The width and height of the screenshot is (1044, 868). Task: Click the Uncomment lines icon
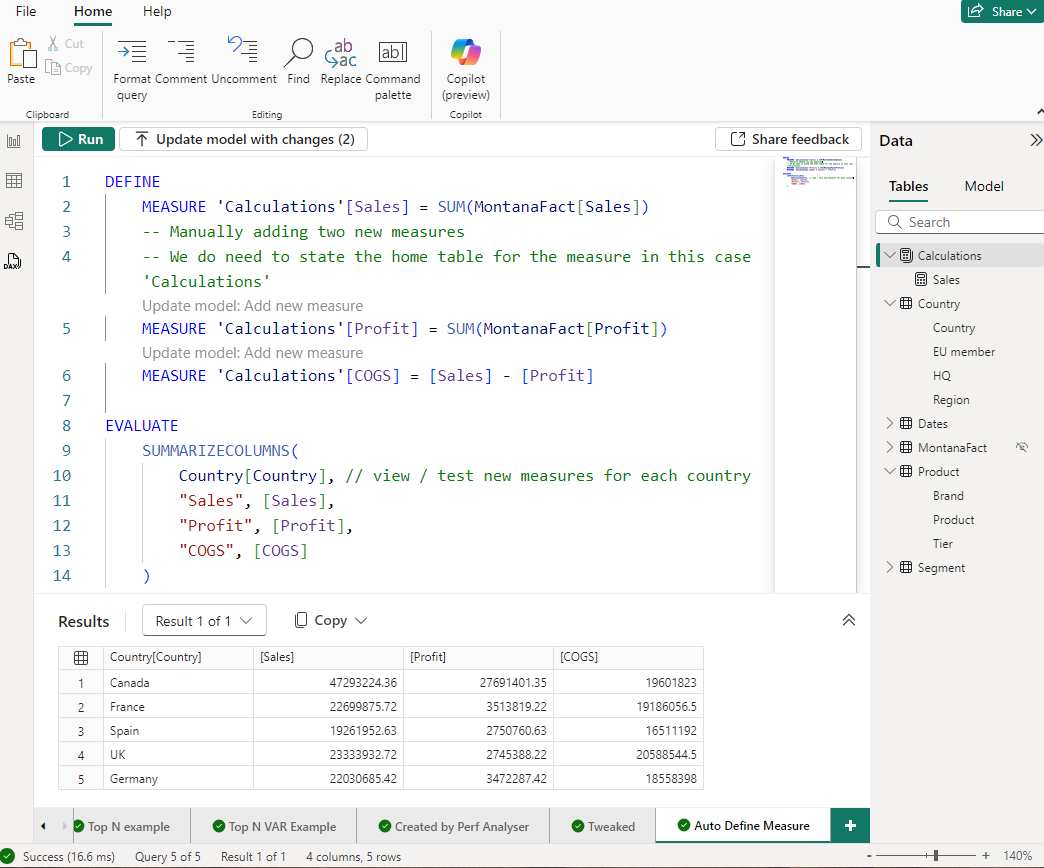[243, 51]
